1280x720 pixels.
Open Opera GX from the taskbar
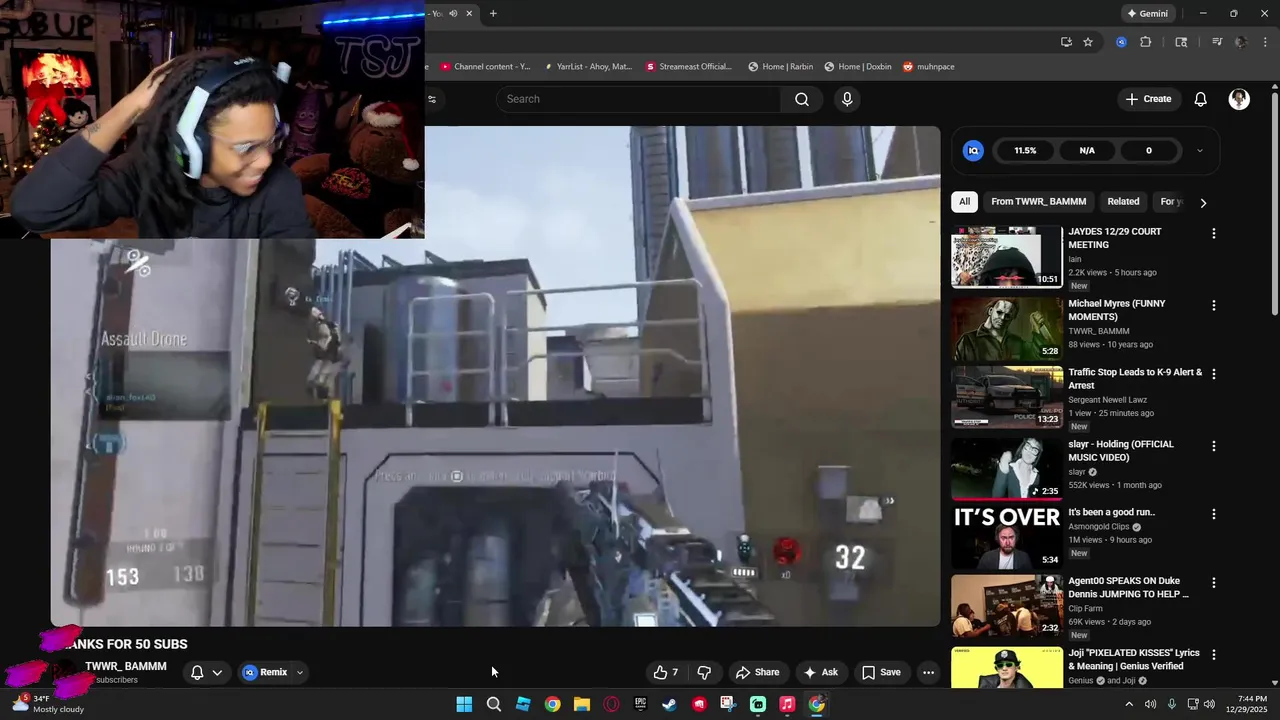tap(611, 704)
